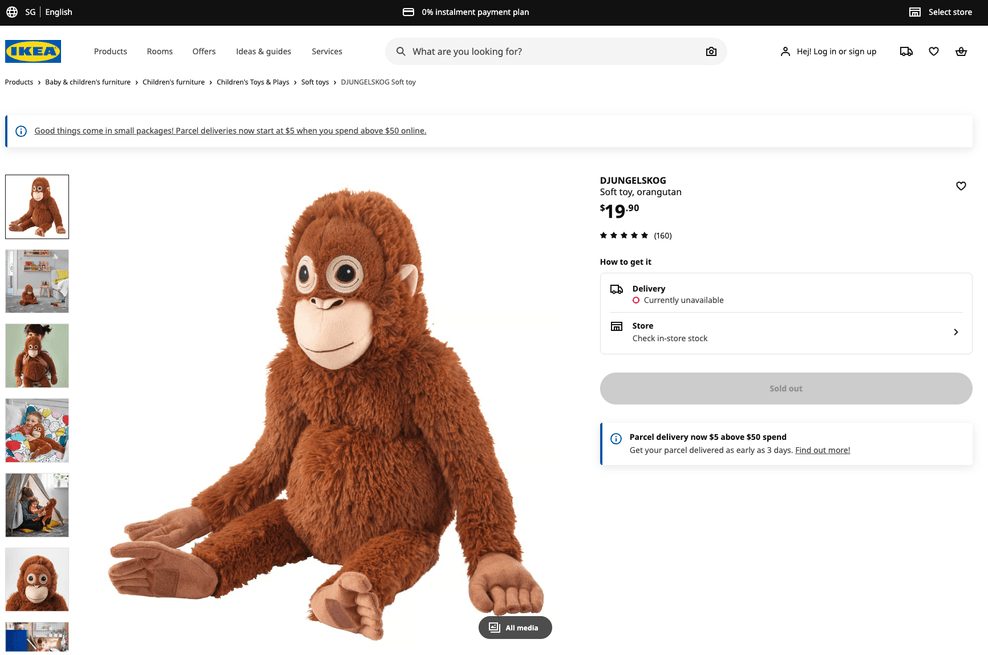Open visual search with the camera icon
Screen dimensions: 988x655
711,51
